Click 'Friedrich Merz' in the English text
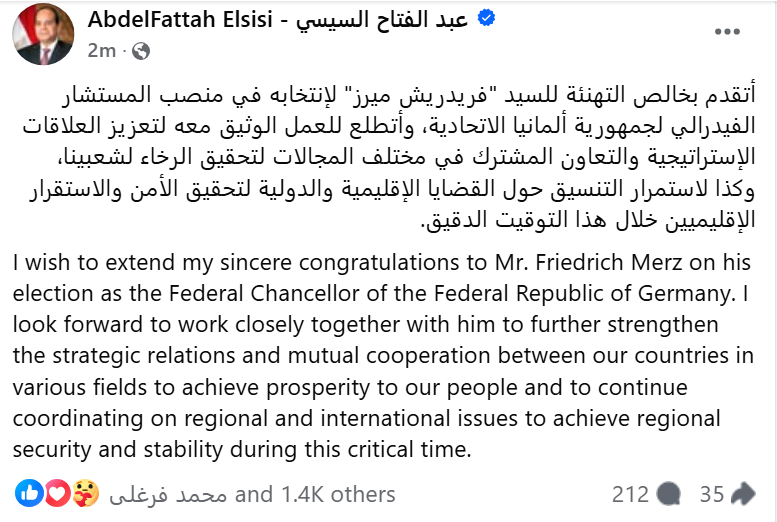 609,262
